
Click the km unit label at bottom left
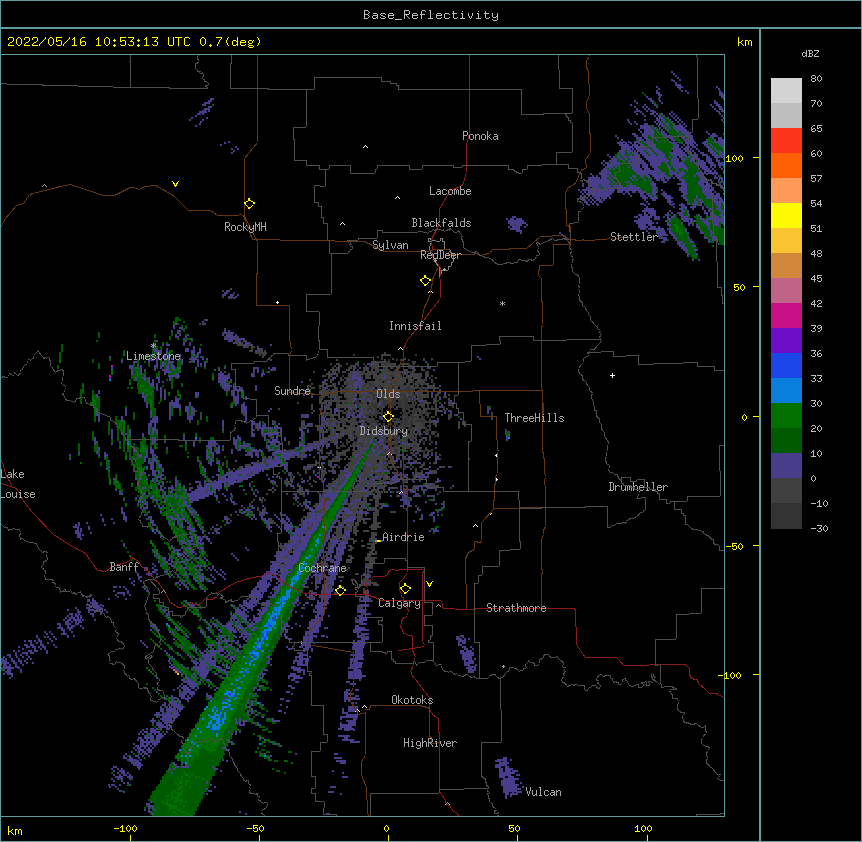pyautogui.click(x=15, y=831)
